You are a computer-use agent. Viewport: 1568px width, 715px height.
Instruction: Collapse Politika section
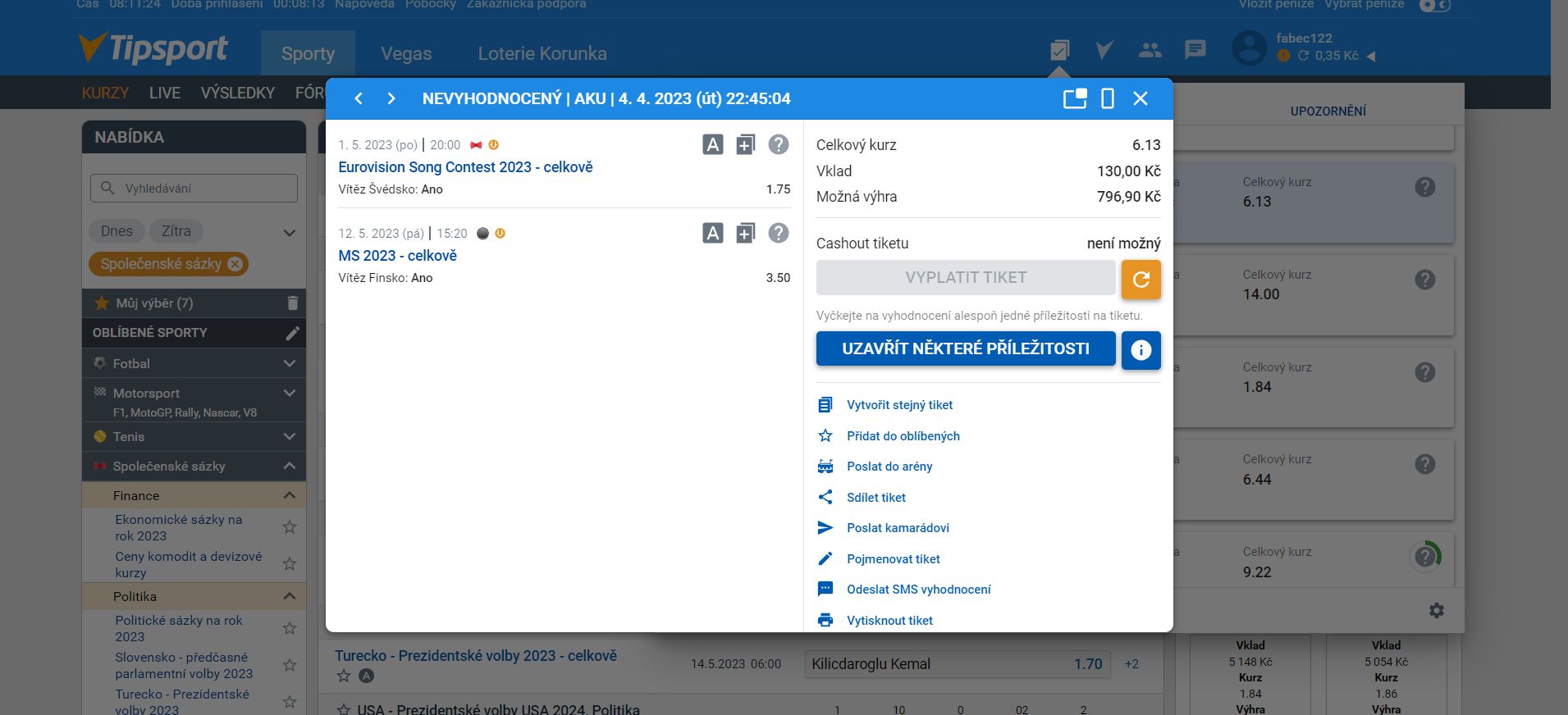pos(289,596)
